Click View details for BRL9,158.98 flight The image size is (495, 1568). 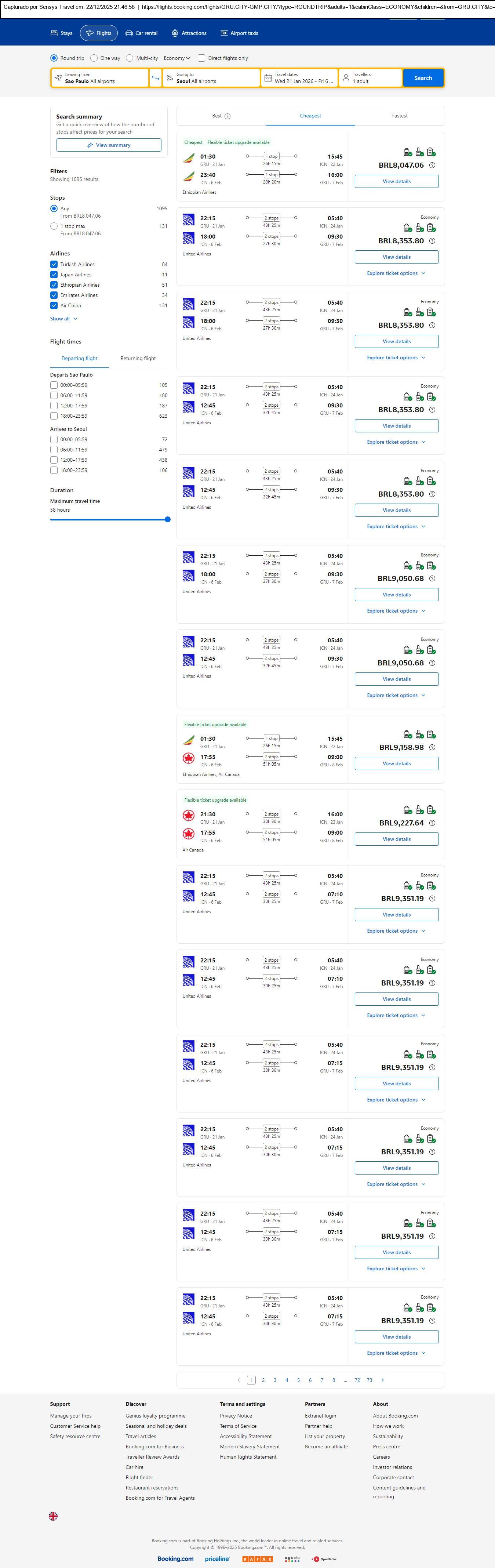tap(396, 763)
